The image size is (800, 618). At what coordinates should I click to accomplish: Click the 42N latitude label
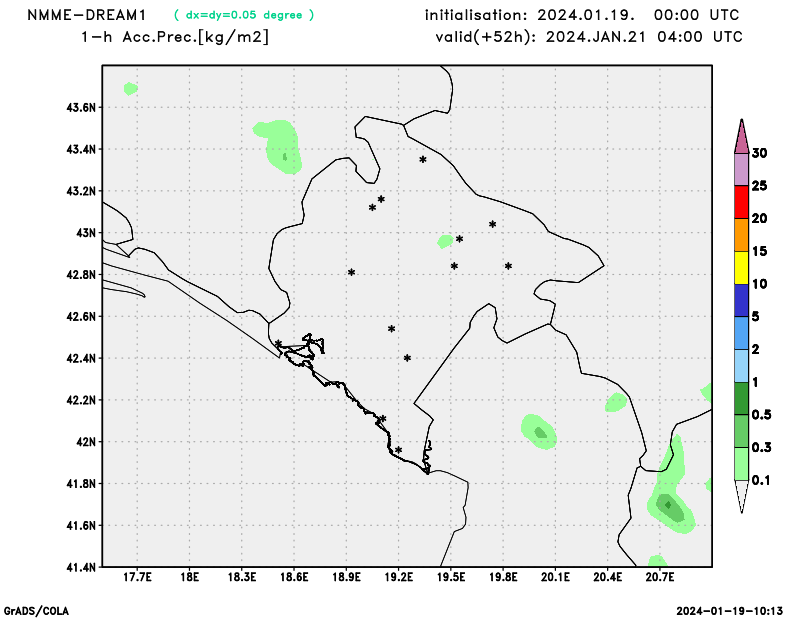(x=86, y=442)
